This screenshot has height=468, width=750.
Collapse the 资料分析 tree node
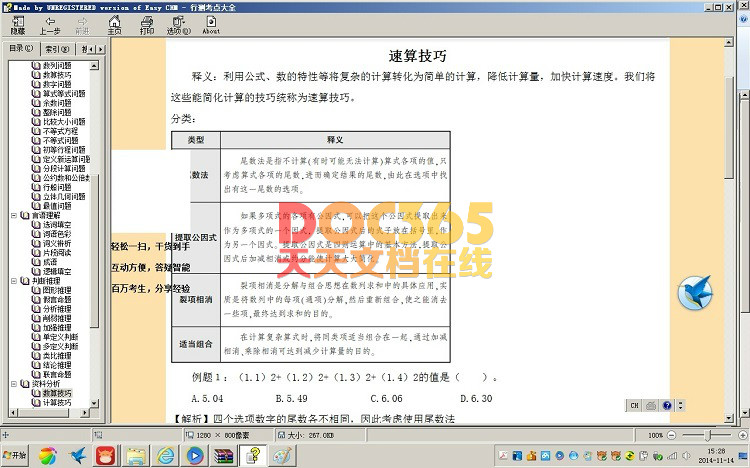[x=14, y=383]
